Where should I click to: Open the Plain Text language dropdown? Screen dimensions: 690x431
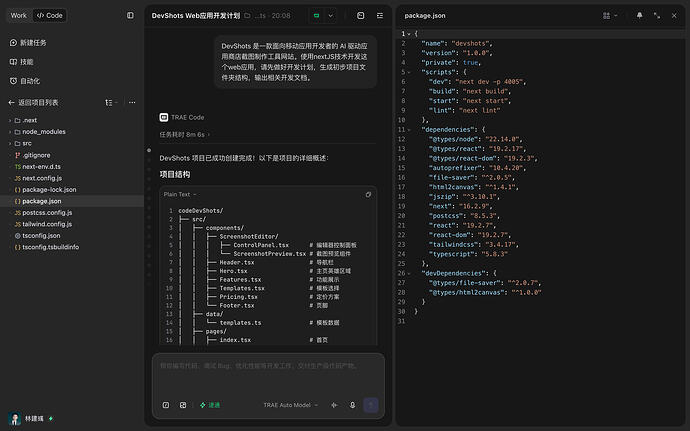pyautogui.click(x=180, y=194)
